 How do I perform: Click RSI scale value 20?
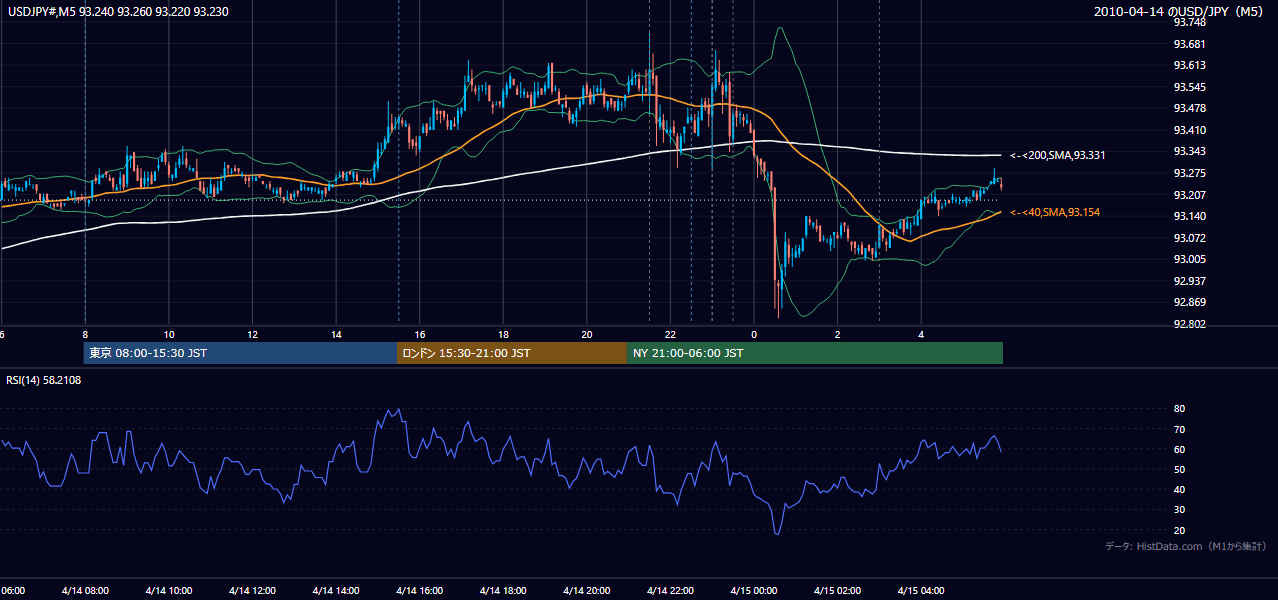point(1179,530)
